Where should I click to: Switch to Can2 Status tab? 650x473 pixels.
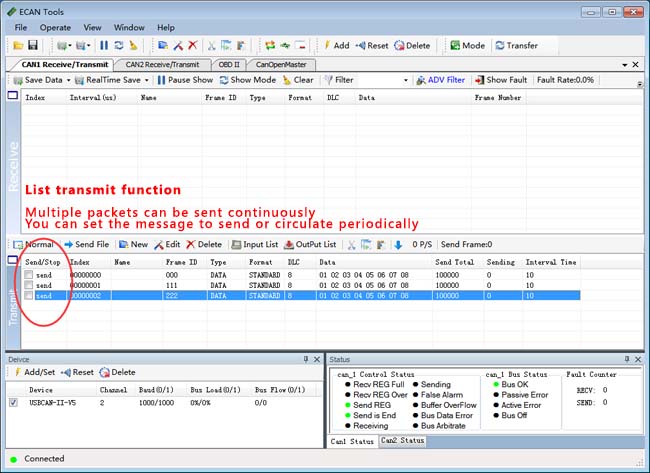pyautogui.click(x=401, y=441)
